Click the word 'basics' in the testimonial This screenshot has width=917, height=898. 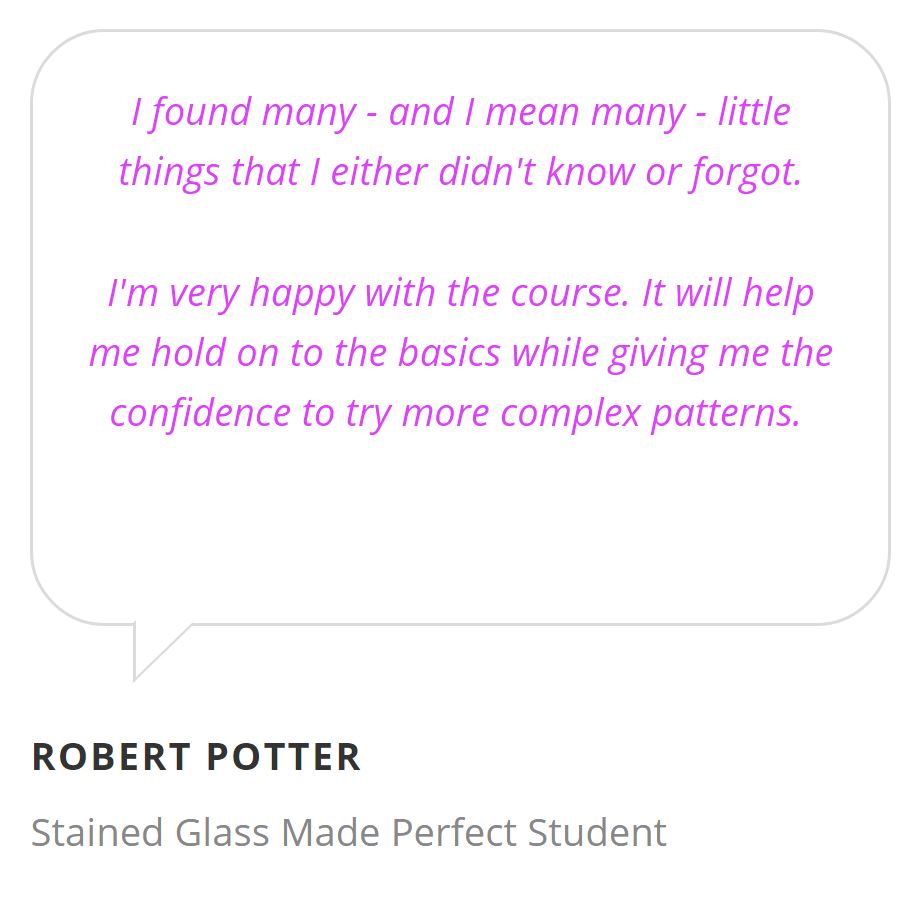[449, 353]
